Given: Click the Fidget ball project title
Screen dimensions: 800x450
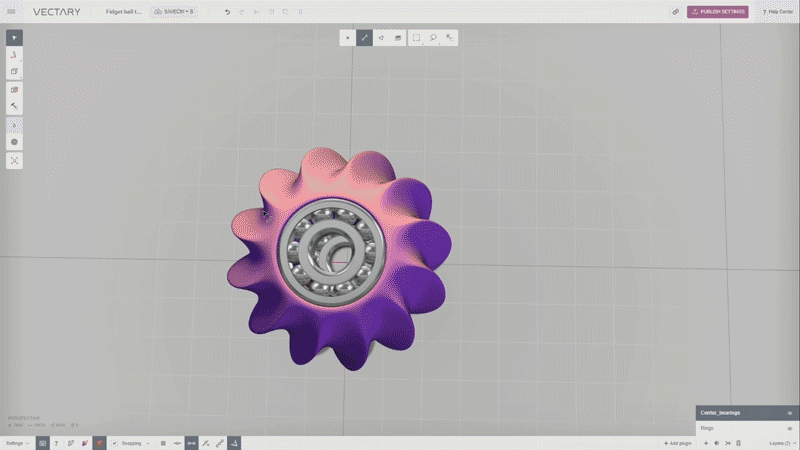Looking at the screenshot, I should 124,12.
